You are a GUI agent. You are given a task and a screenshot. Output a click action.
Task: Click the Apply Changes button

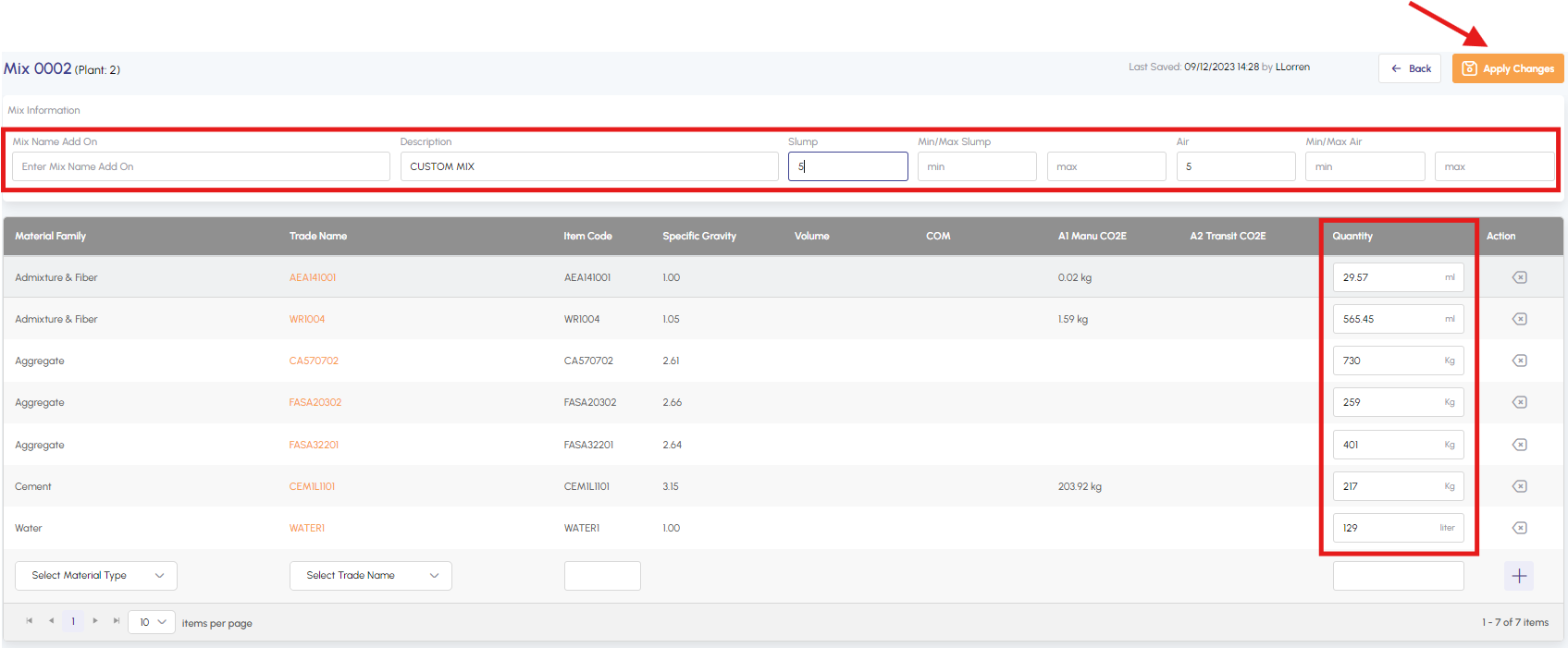click(1507, 68)
